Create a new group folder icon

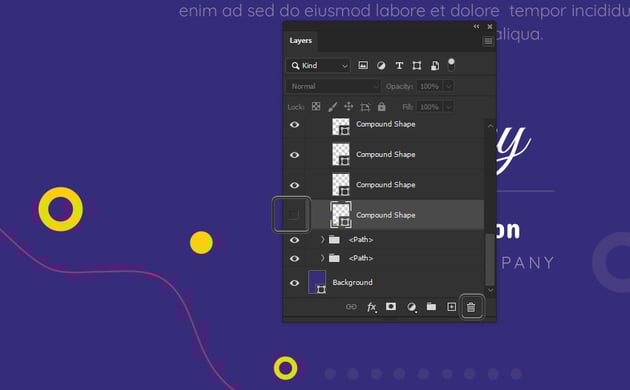431,307
